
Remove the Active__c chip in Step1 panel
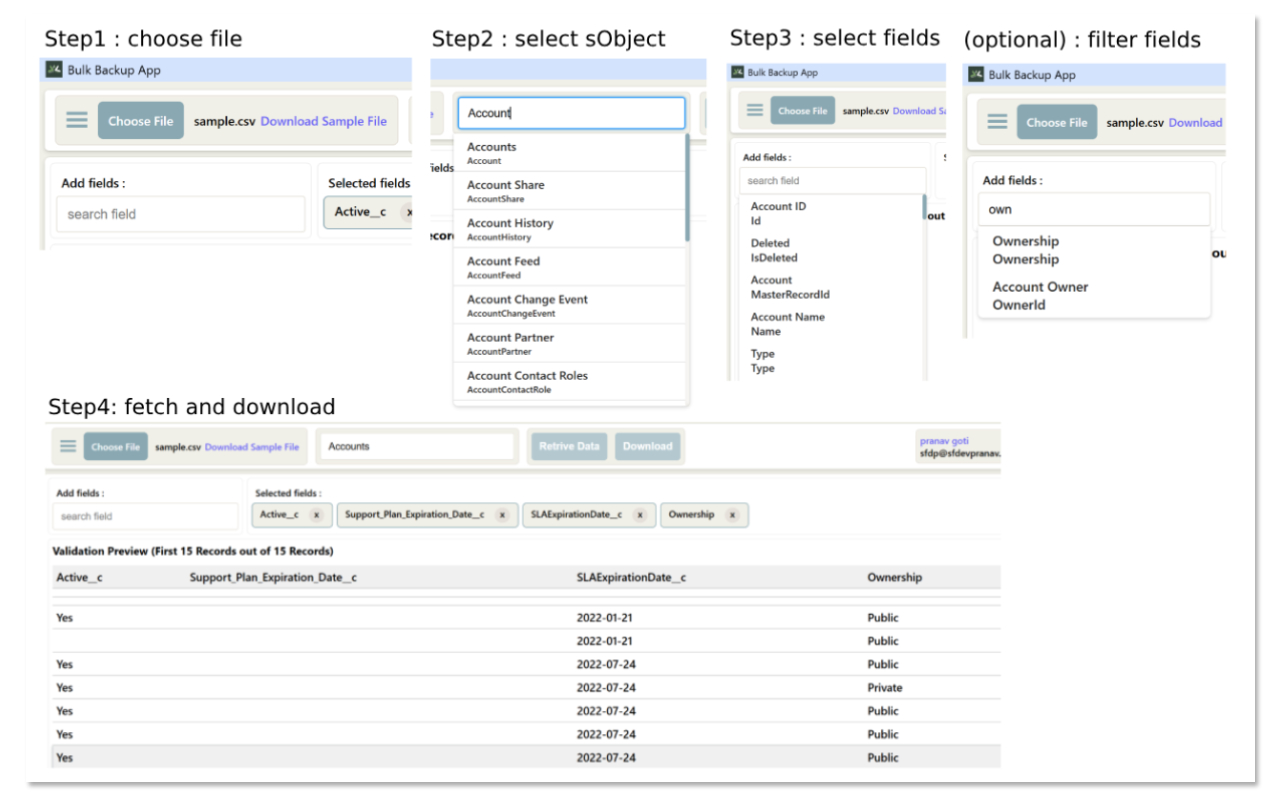tap(408, 212)
